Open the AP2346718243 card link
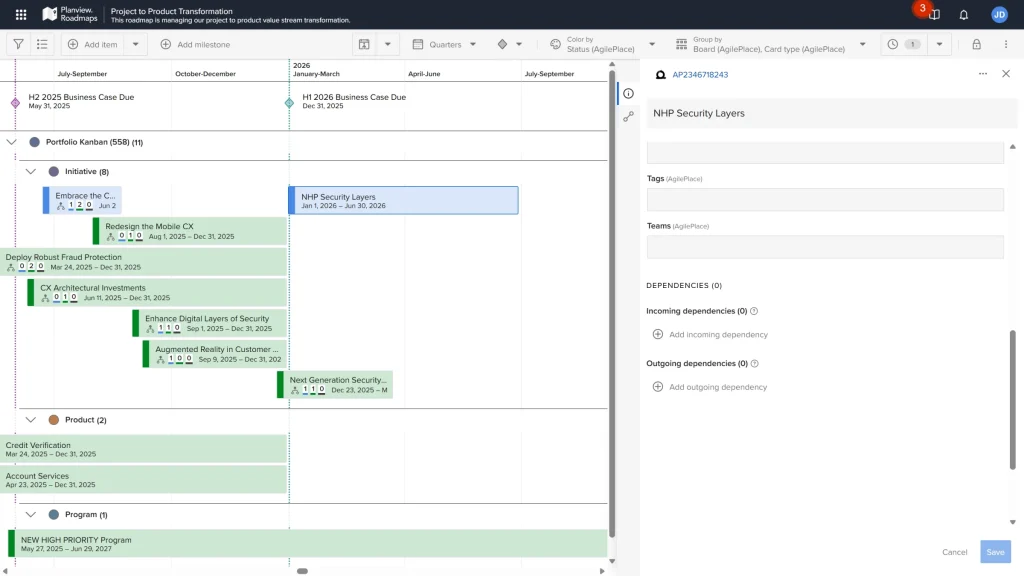The width and height of the screenshot is (1024, 576). 700,74
